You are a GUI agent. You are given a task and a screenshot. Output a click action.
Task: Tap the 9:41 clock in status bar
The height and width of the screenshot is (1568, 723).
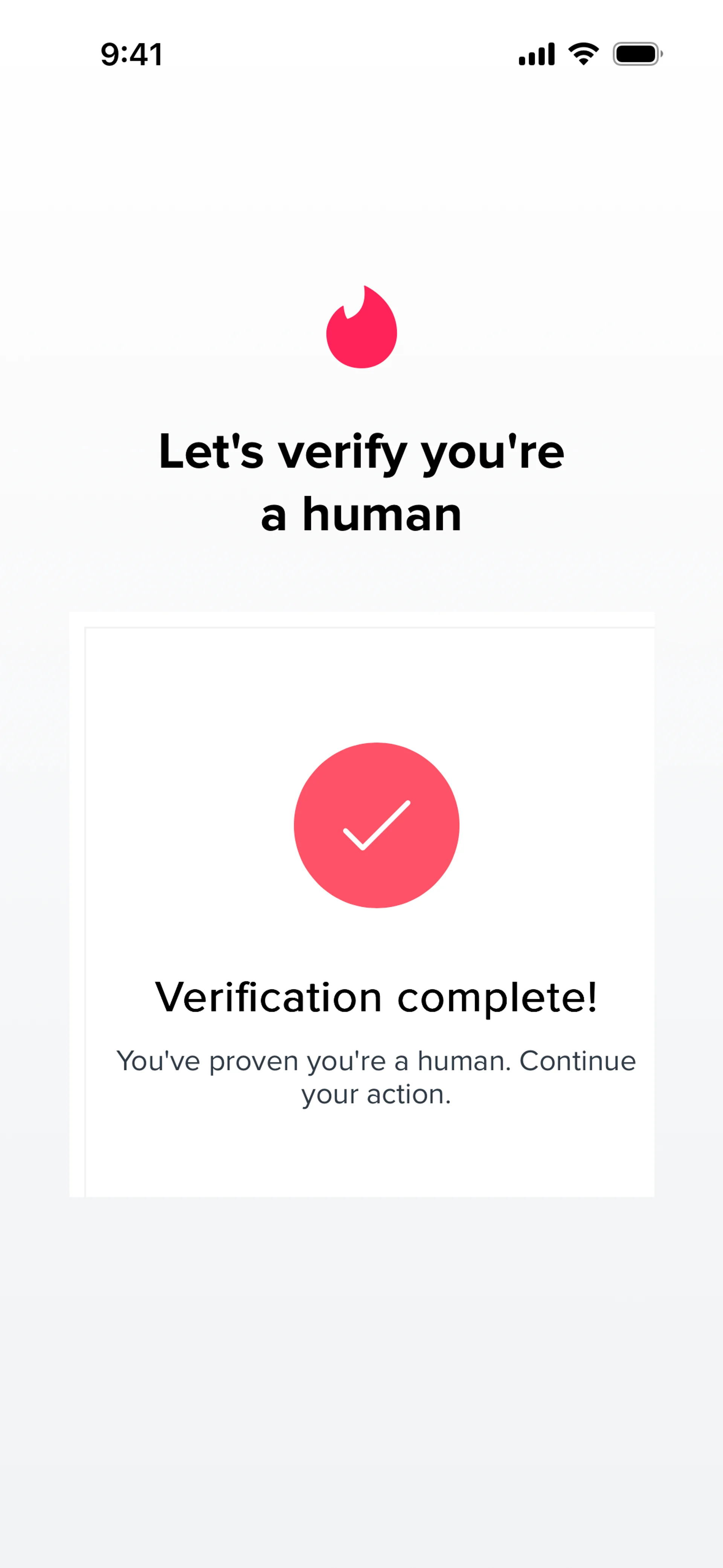click(x=131, y=55)
